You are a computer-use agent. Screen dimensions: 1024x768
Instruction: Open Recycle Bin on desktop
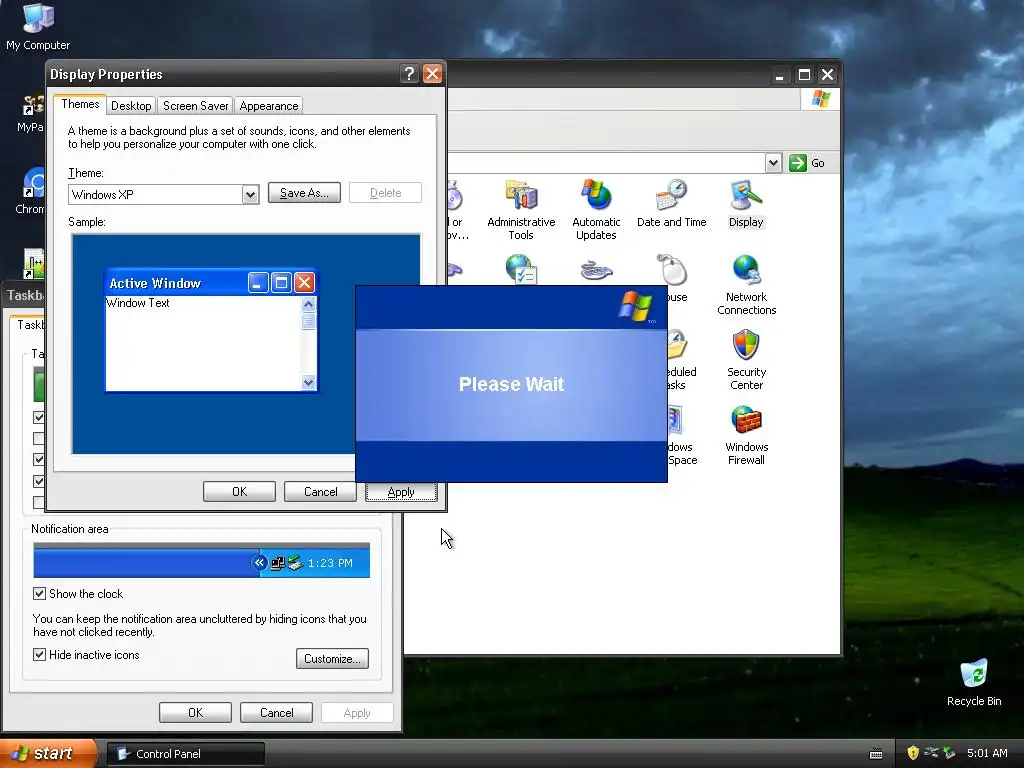(x=974, y=682)
